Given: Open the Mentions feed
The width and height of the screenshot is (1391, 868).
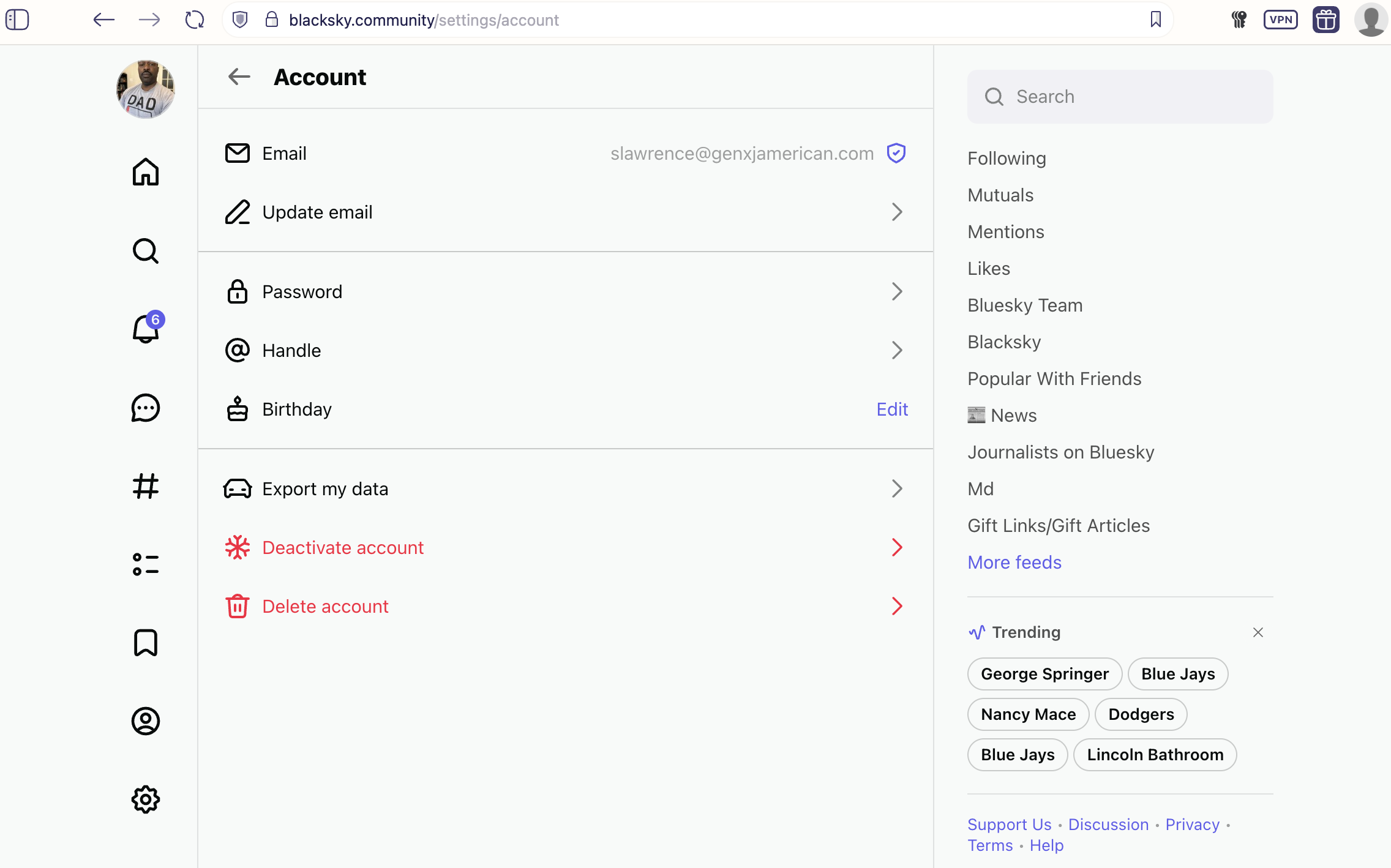Looking at the screenshot, I should (1005, 231).
